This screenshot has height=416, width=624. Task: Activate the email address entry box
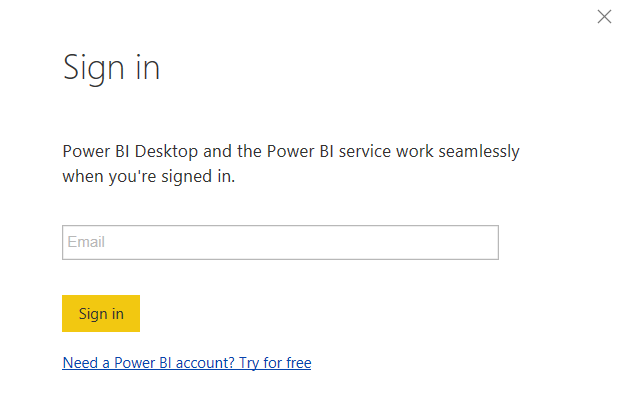click(280, 242)
